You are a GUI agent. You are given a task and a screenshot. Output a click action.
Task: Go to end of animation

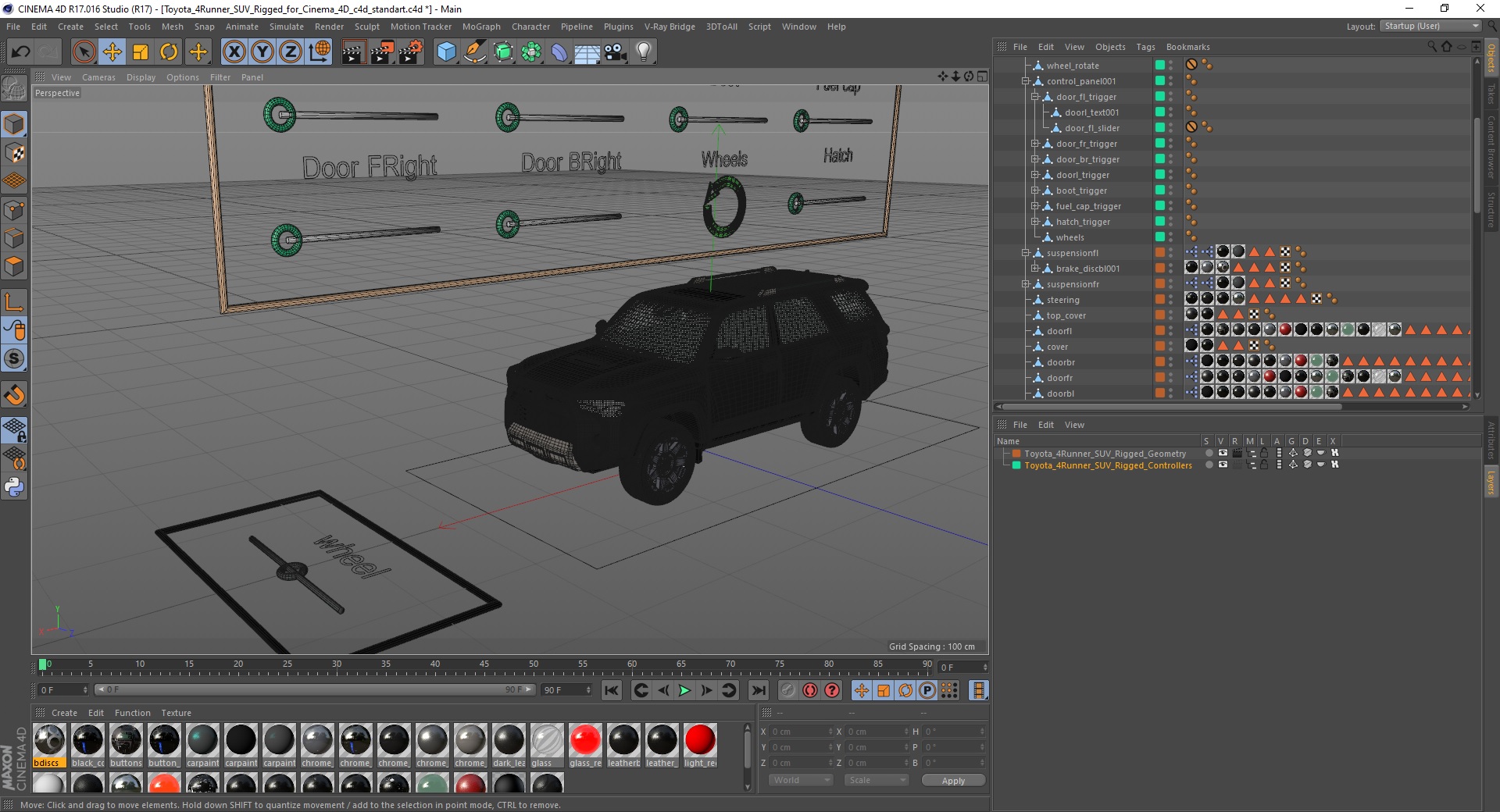click(758, 690)
